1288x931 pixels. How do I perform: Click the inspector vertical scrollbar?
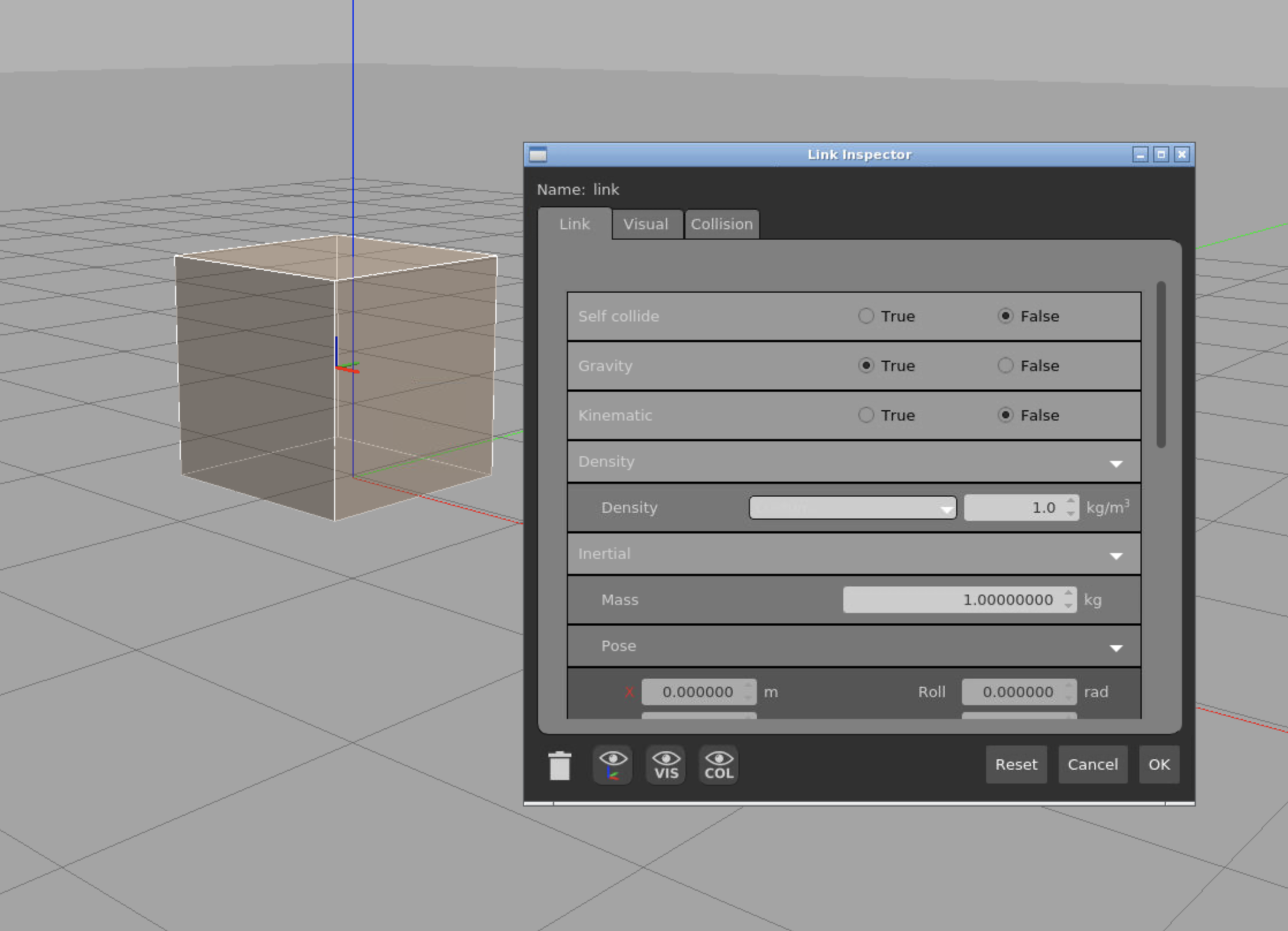(x=1161, y=364)
